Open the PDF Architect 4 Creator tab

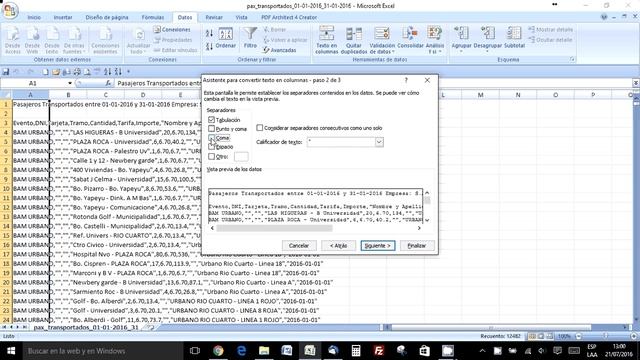click(289, 18)
